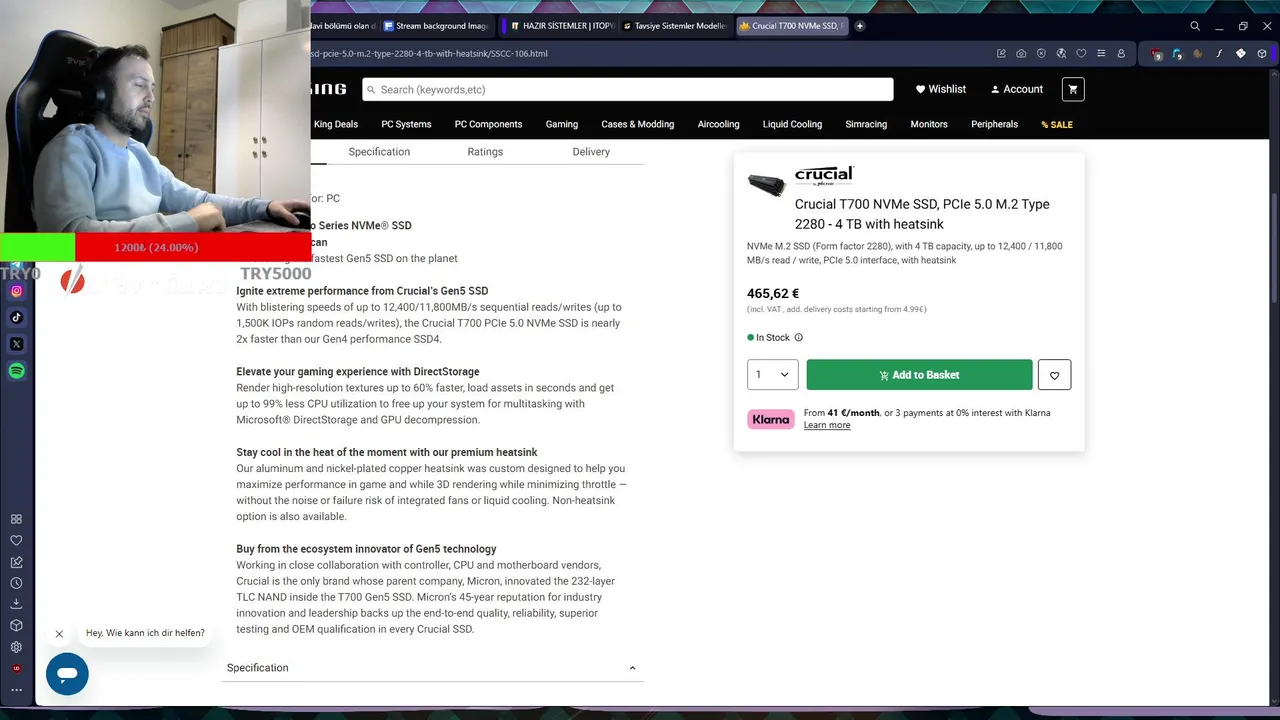Image resolution: width=1280 pixels, height=720 pixels.
Task: Open the three-dots more menu in sidebar
Action: tap(16, 689)
